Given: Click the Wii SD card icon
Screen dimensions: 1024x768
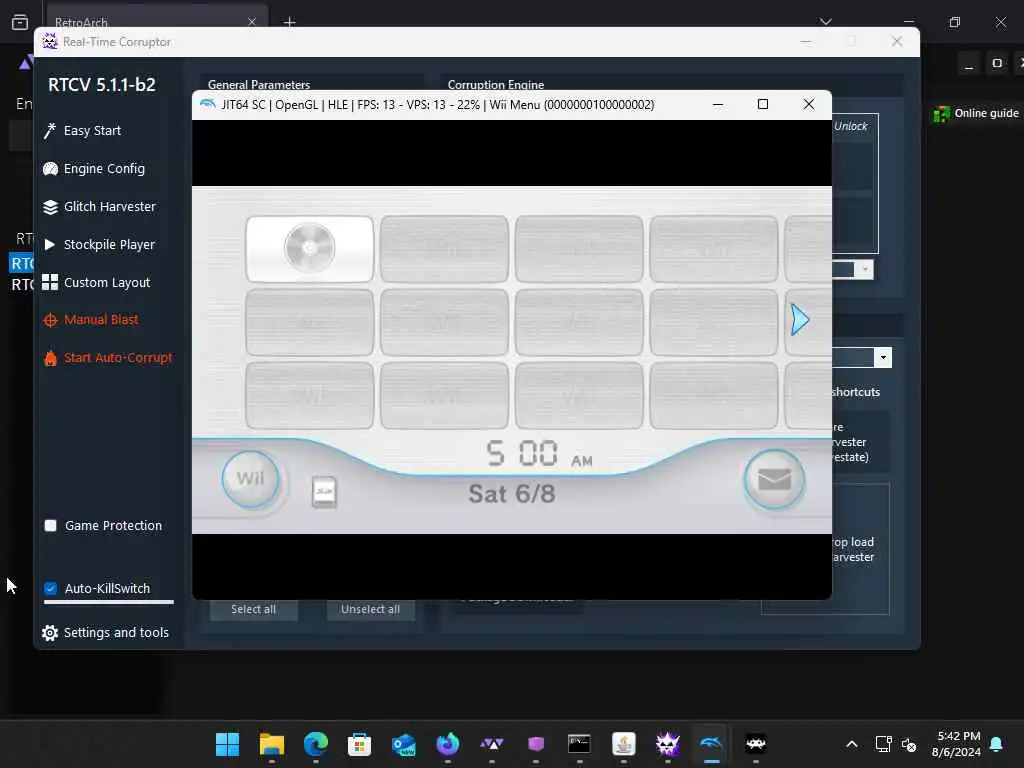Looking at the screenshot, I should pos(325,492).
